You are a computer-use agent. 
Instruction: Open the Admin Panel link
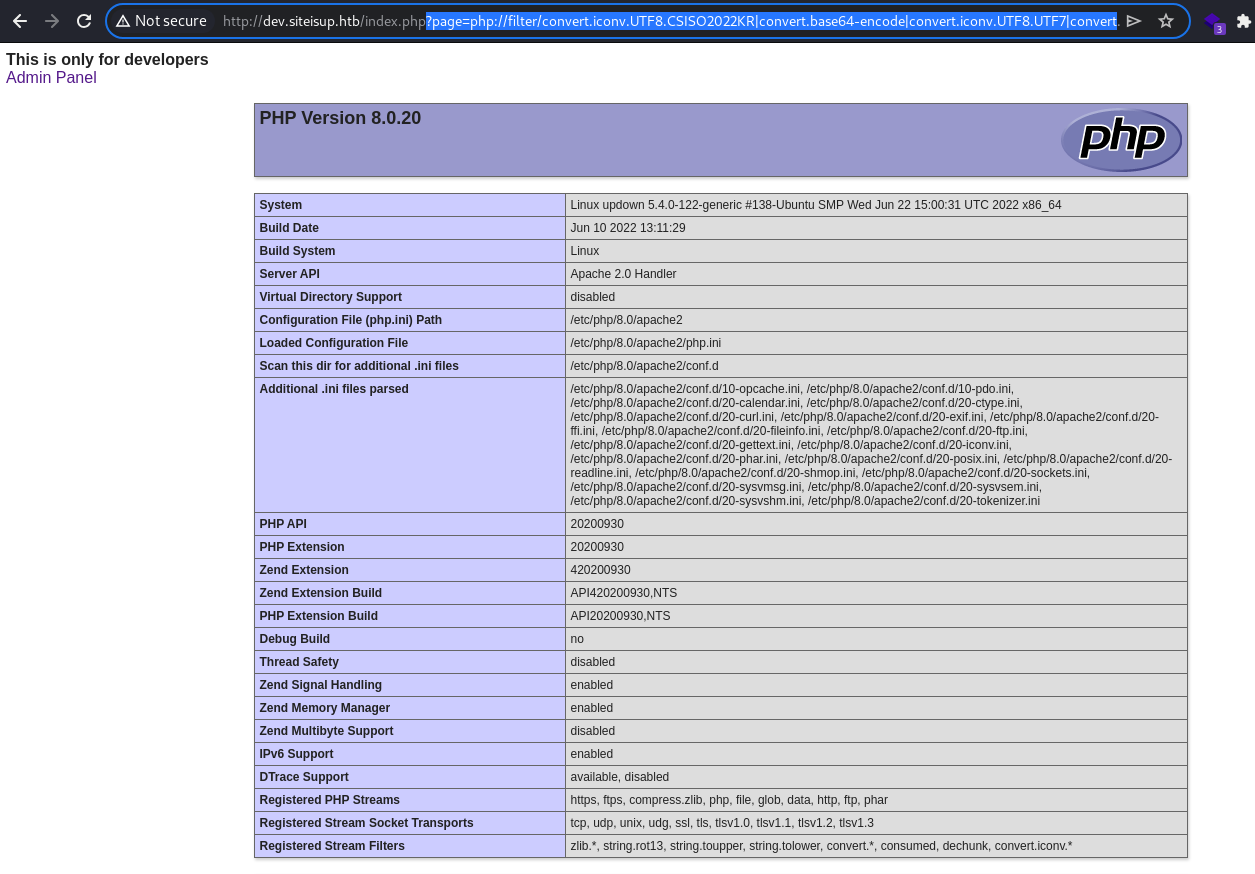pos(51,77)
